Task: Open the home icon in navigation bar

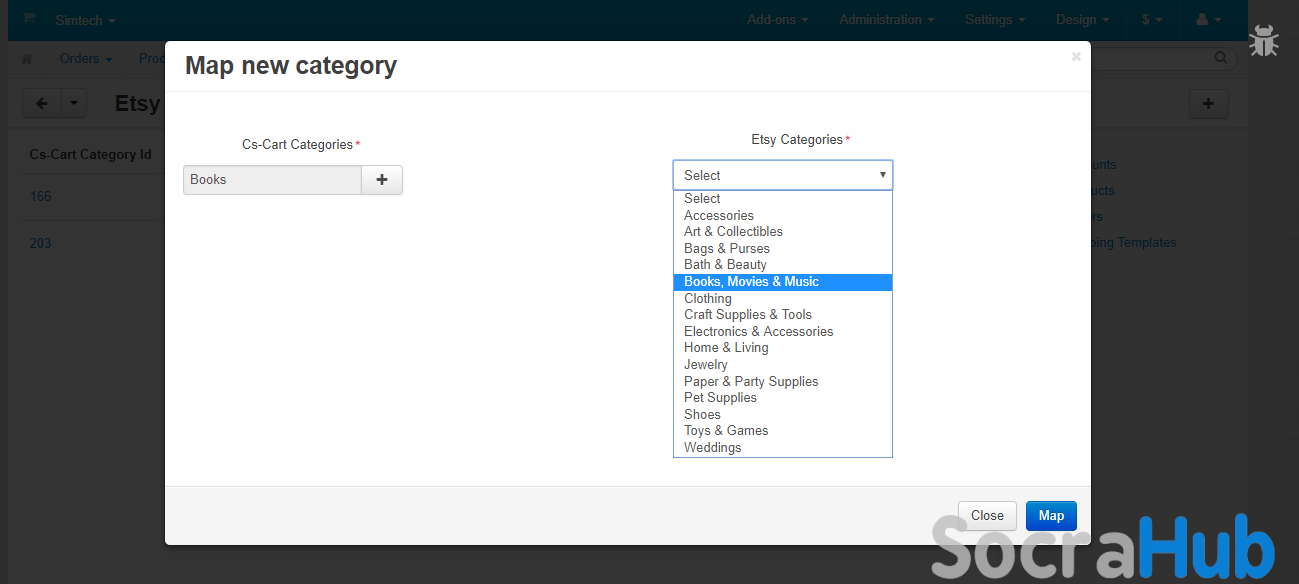Action: click(x=27, y=59)
